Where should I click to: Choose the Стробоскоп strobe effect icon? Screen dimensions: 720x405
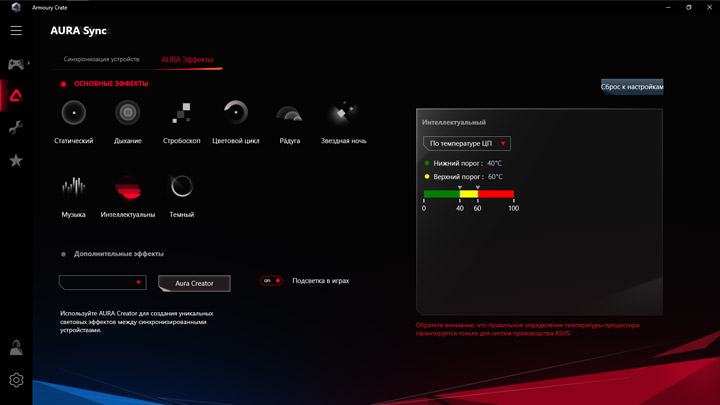(182, 112)
